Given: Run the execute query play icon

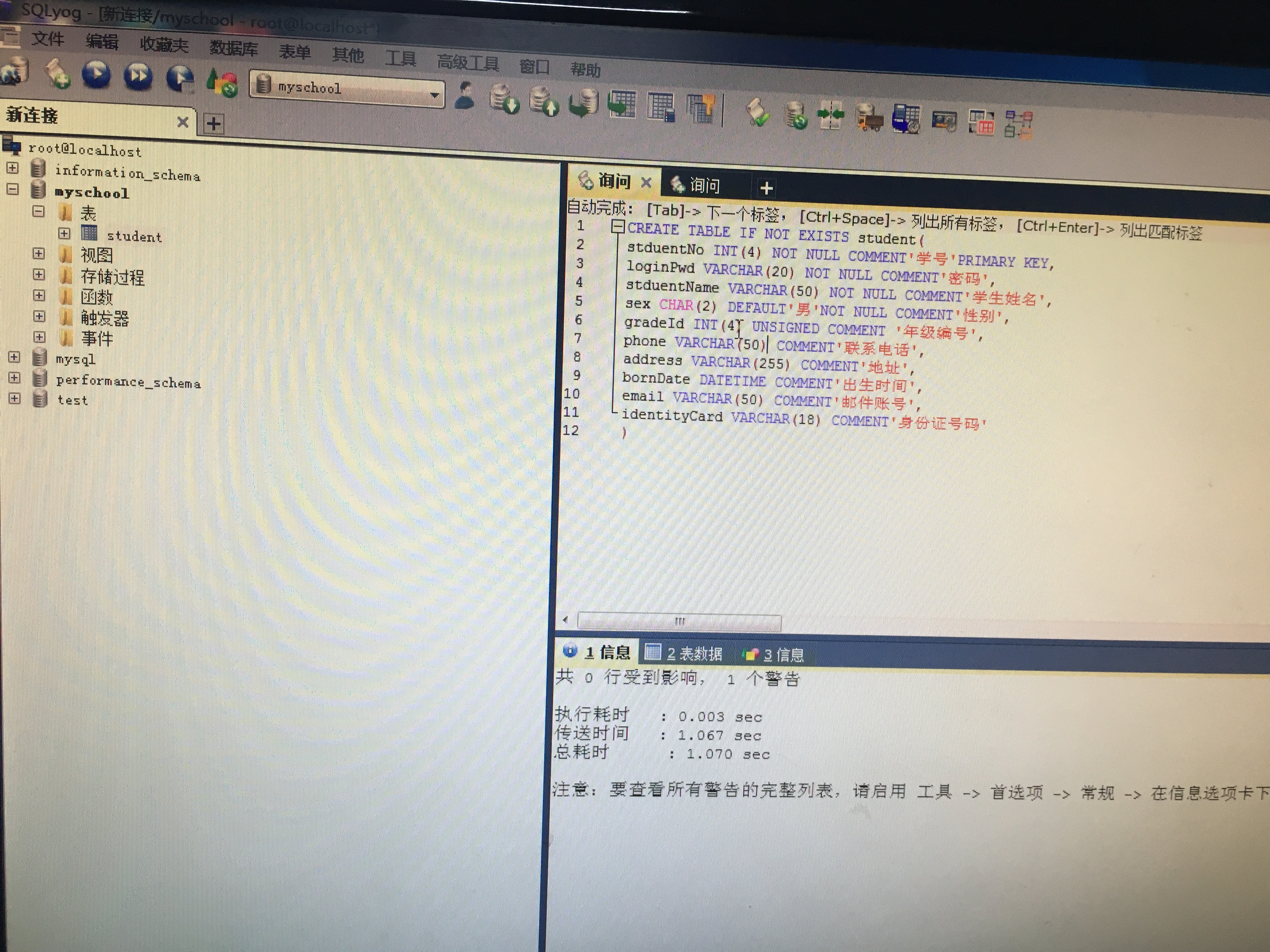Looking at the screenshot, I should coord(96,75).
